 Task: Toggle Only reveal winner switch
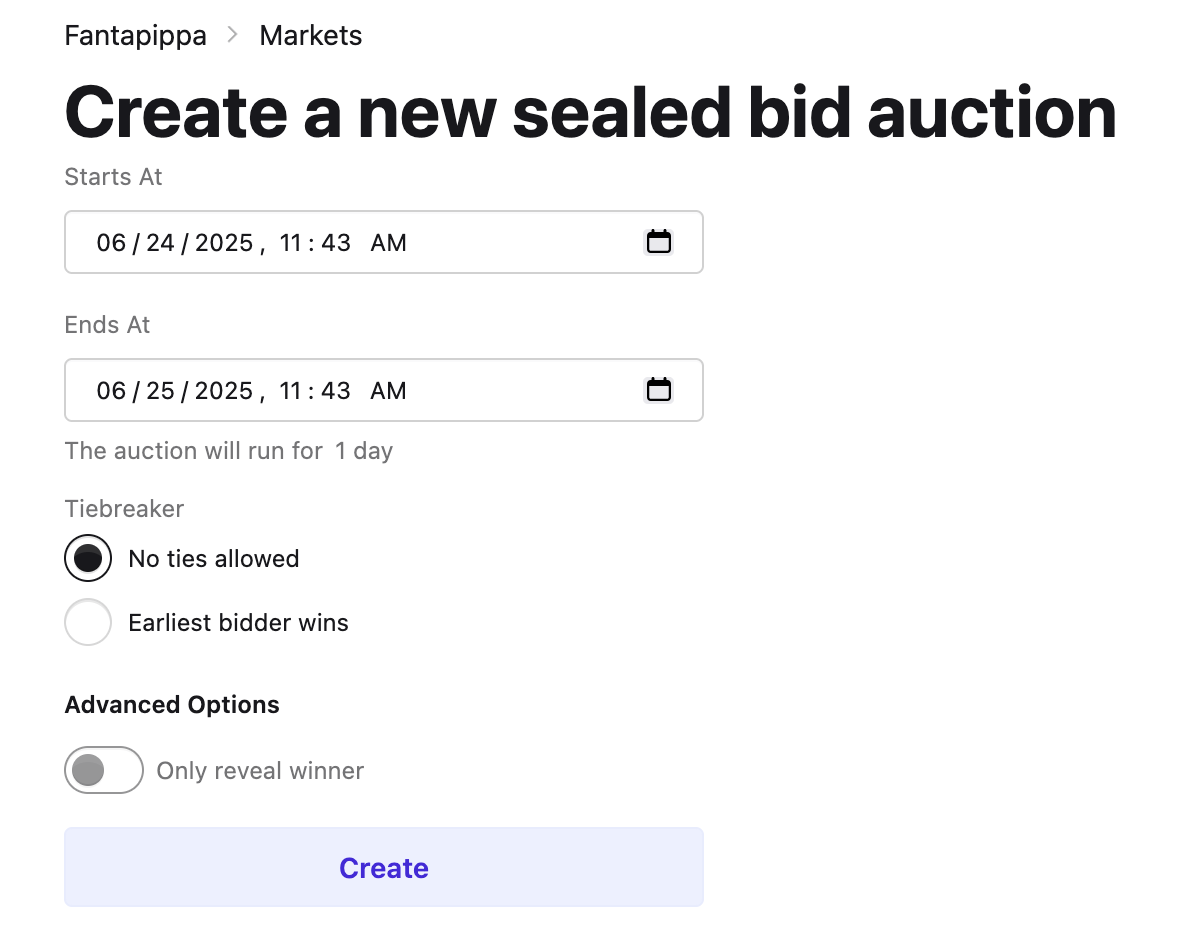104,770
